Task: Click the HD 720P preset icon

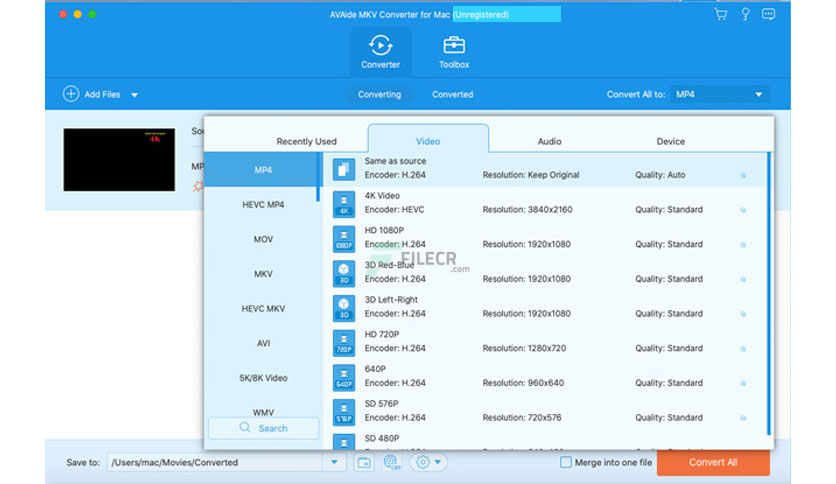Action: [x=344, y=343]
